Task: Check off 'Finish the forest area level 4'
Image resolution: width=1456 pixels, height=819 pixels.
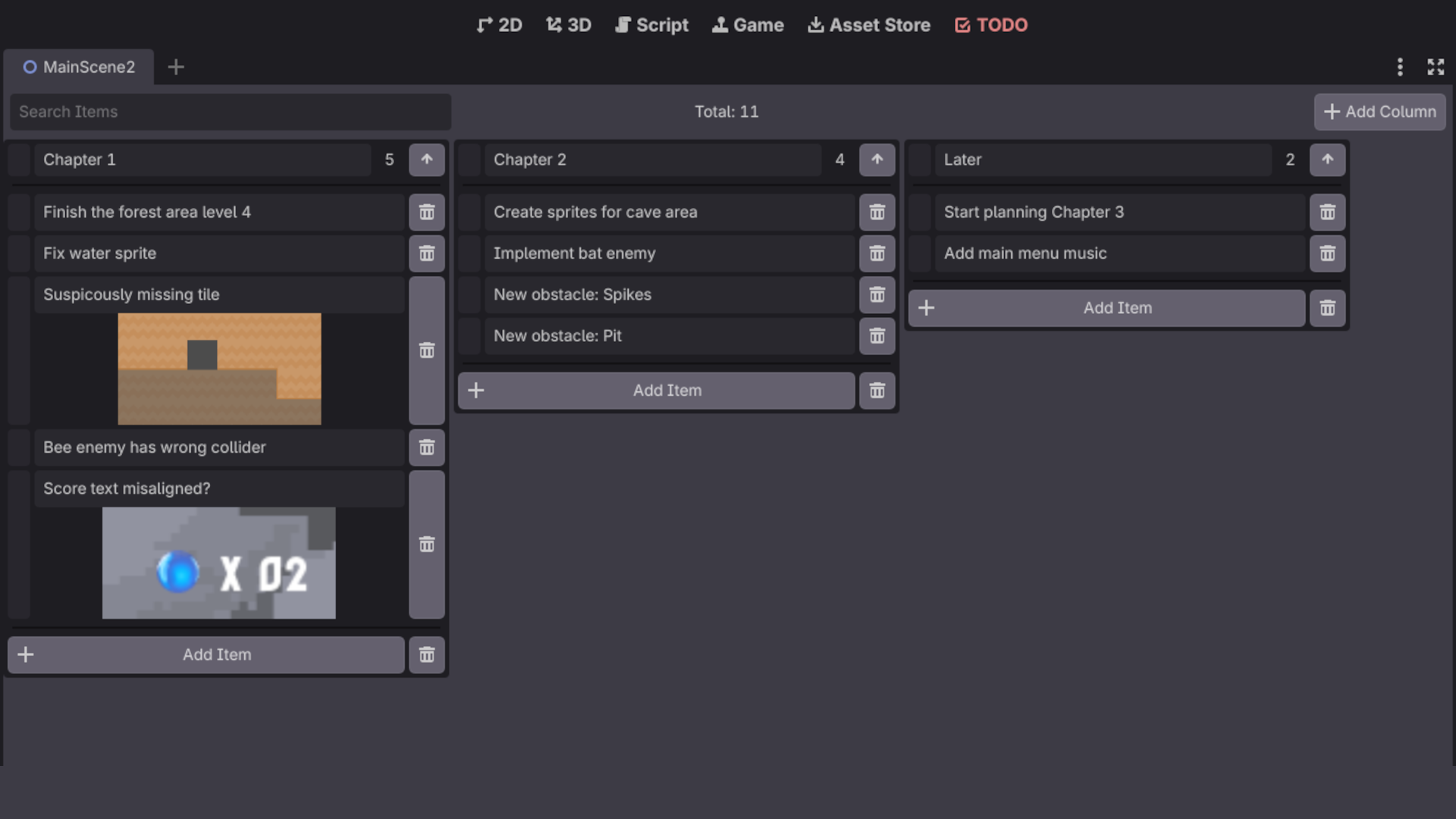Action: tap(19, 212)
